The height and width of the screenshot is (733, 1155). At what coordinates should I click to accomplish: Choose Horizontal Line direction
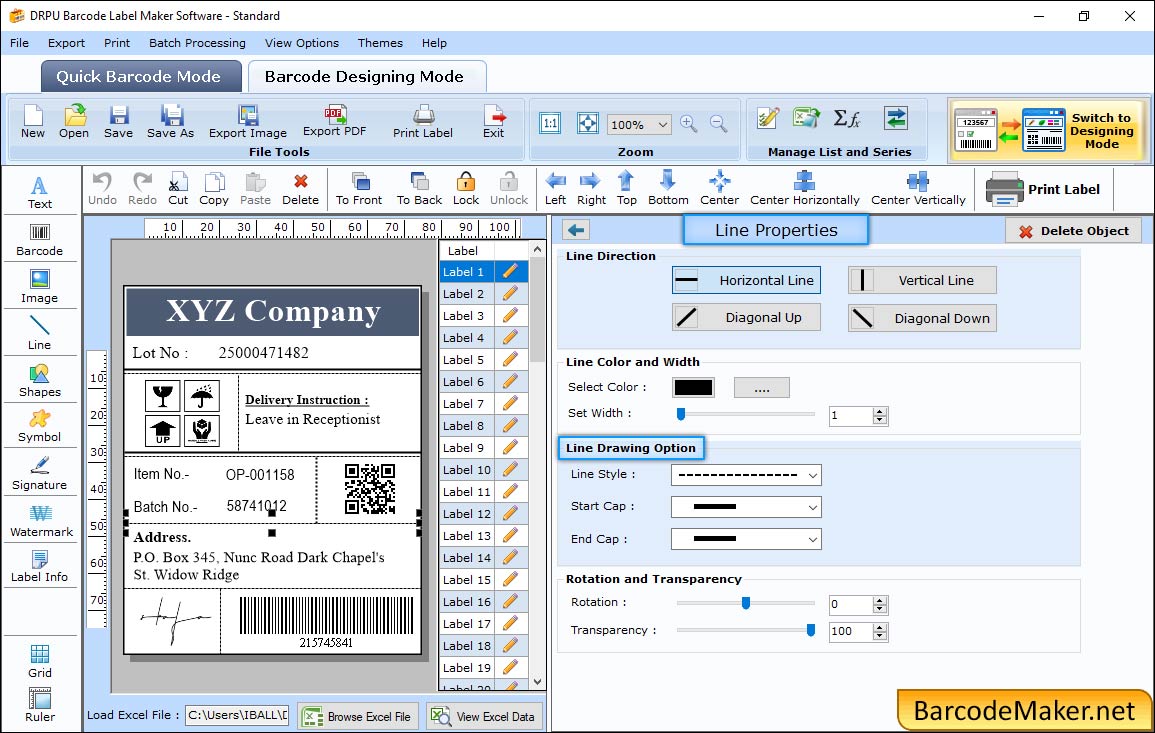click(x=746, y=281)
